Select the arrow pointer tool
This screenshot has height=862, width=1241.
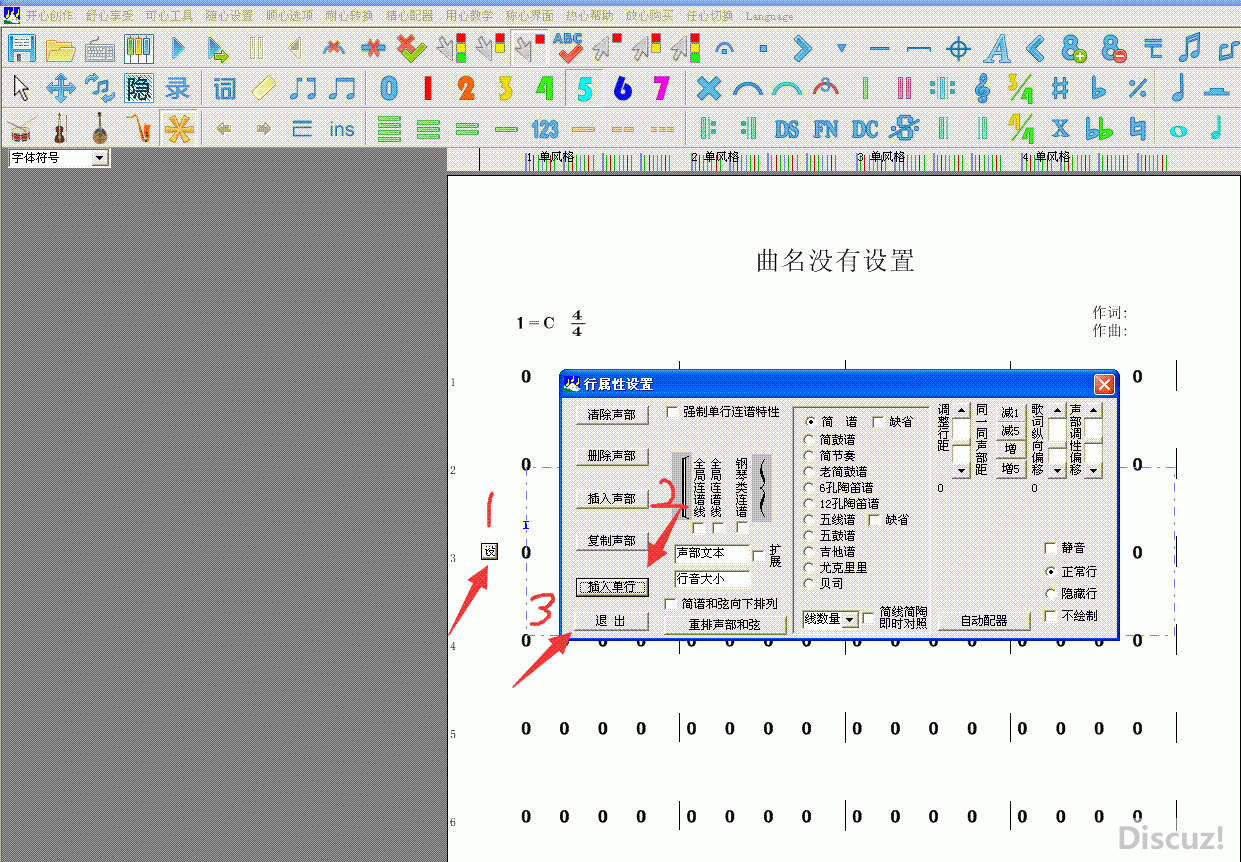21,89
